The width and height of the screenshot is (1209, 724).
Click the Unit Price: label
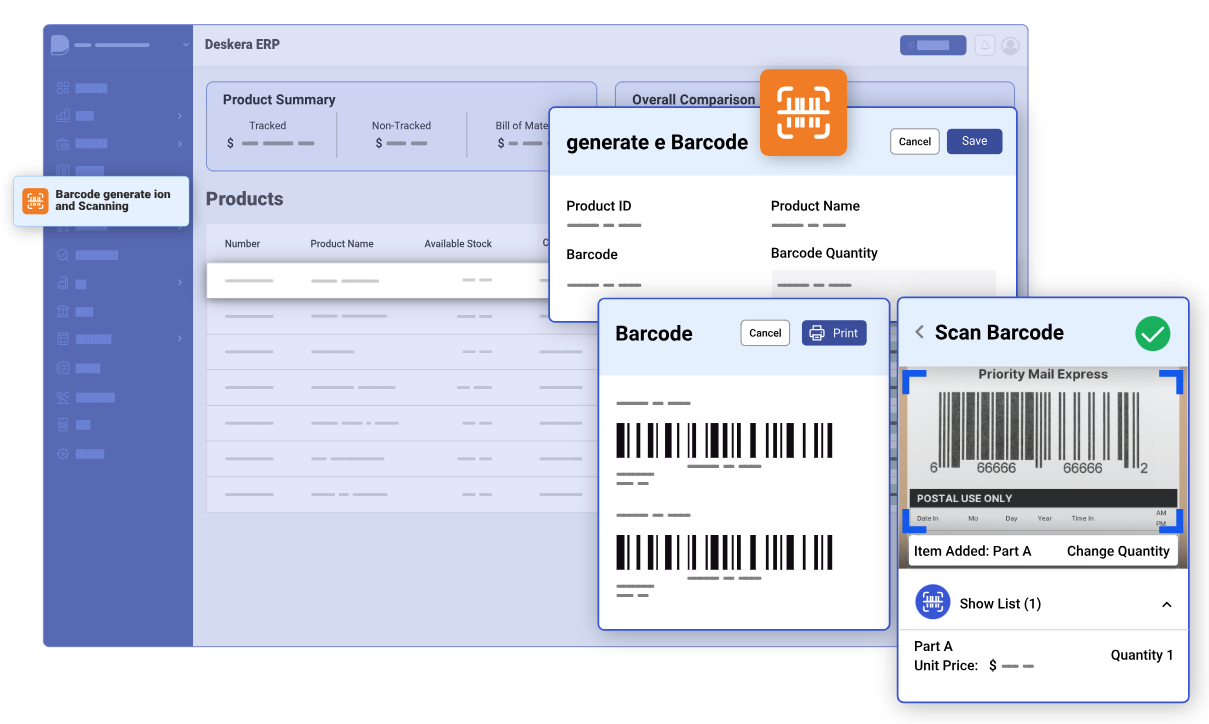click(946, 665)
